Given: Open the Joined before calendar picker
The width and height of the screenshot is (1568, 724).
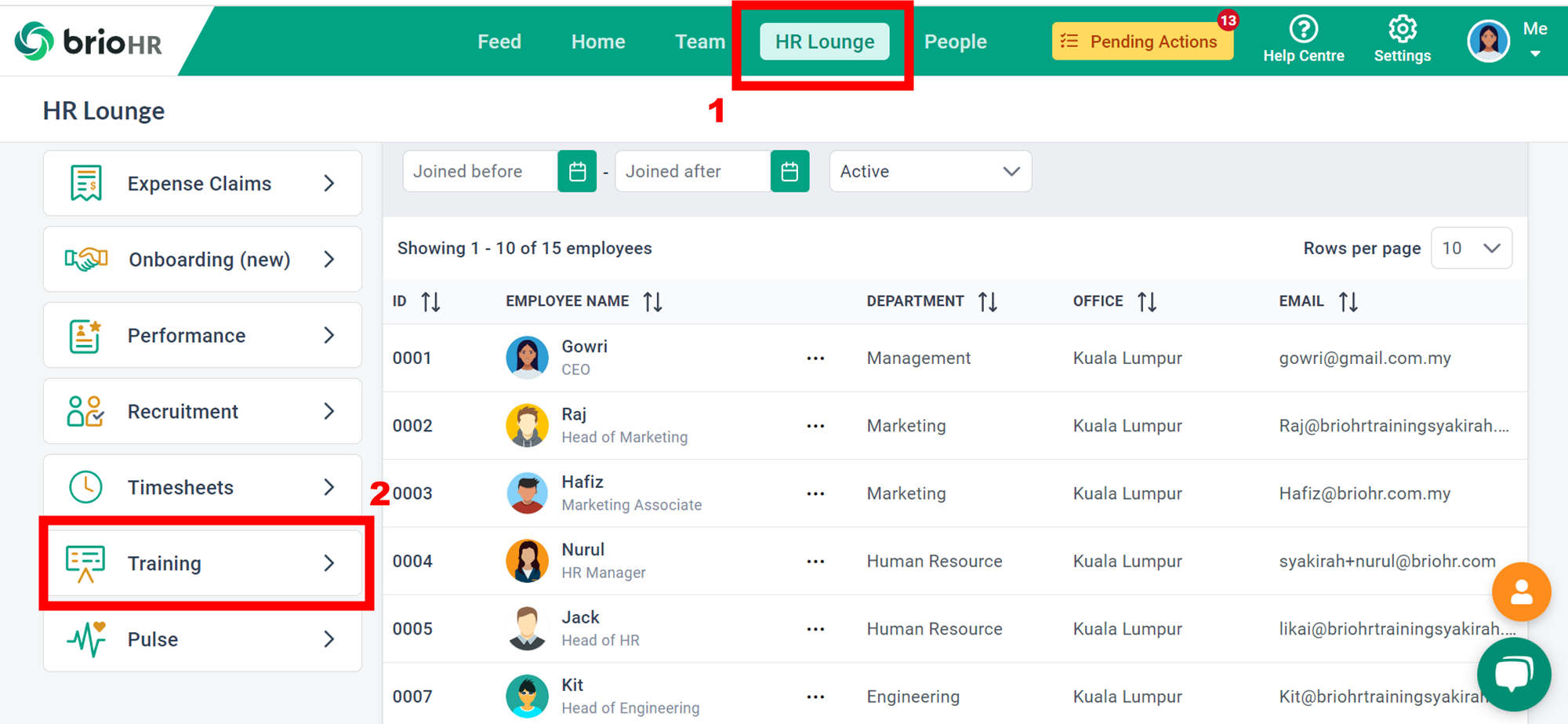Looking at the screenshot, I should [x=577, y=171].
